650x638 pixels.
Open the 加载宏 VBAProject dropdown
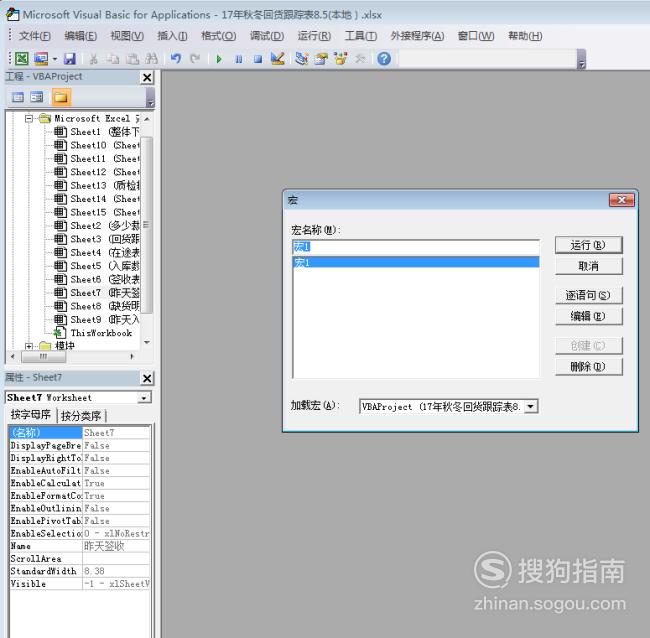pyautogui.click(x=531, y=407)
